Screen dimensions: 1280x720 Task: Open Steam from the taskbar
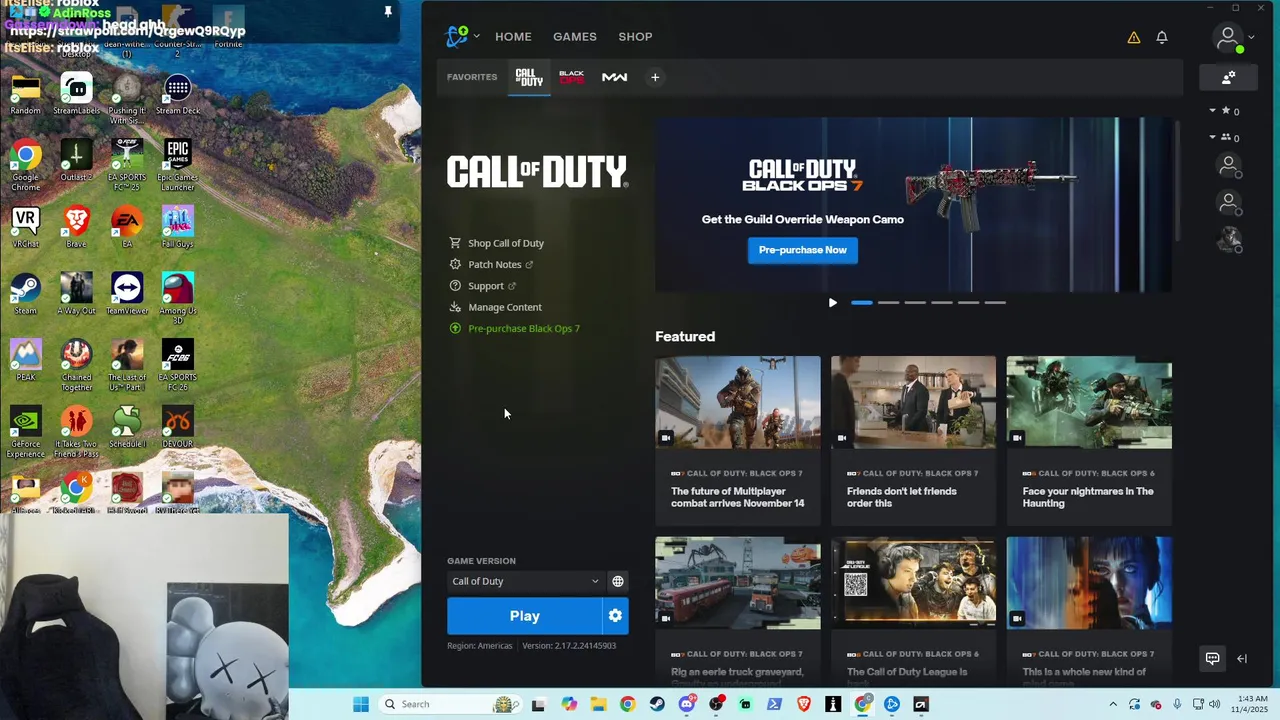[x=657, y=704]
